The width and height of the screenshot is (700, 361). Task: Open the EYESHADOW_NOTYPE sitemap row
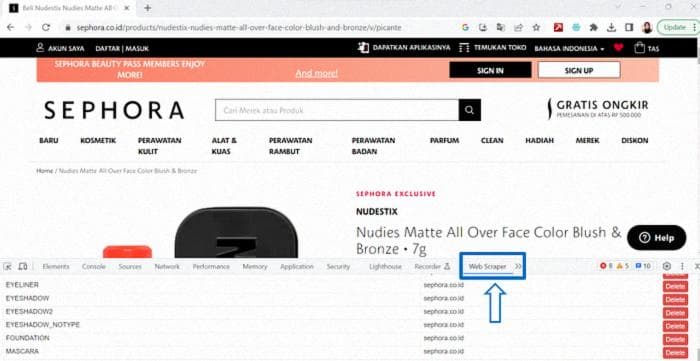click(x=330, y=325)
